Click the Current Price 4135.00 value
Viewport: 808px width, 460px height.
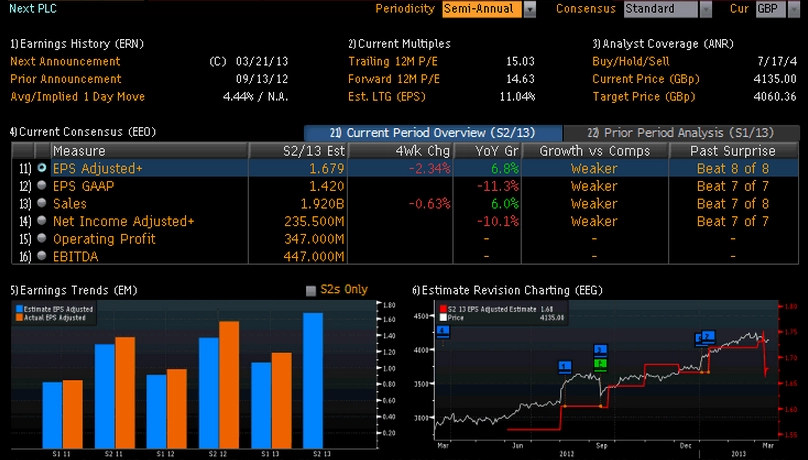coord(775,79)
